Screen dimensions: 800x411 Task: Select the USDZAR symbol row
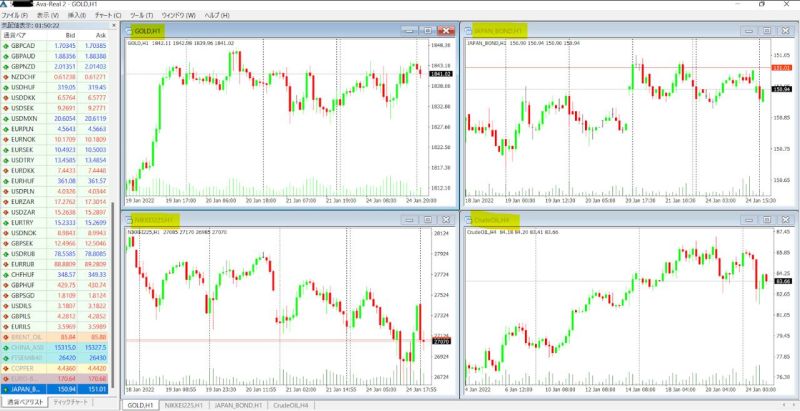pos(55,212)
